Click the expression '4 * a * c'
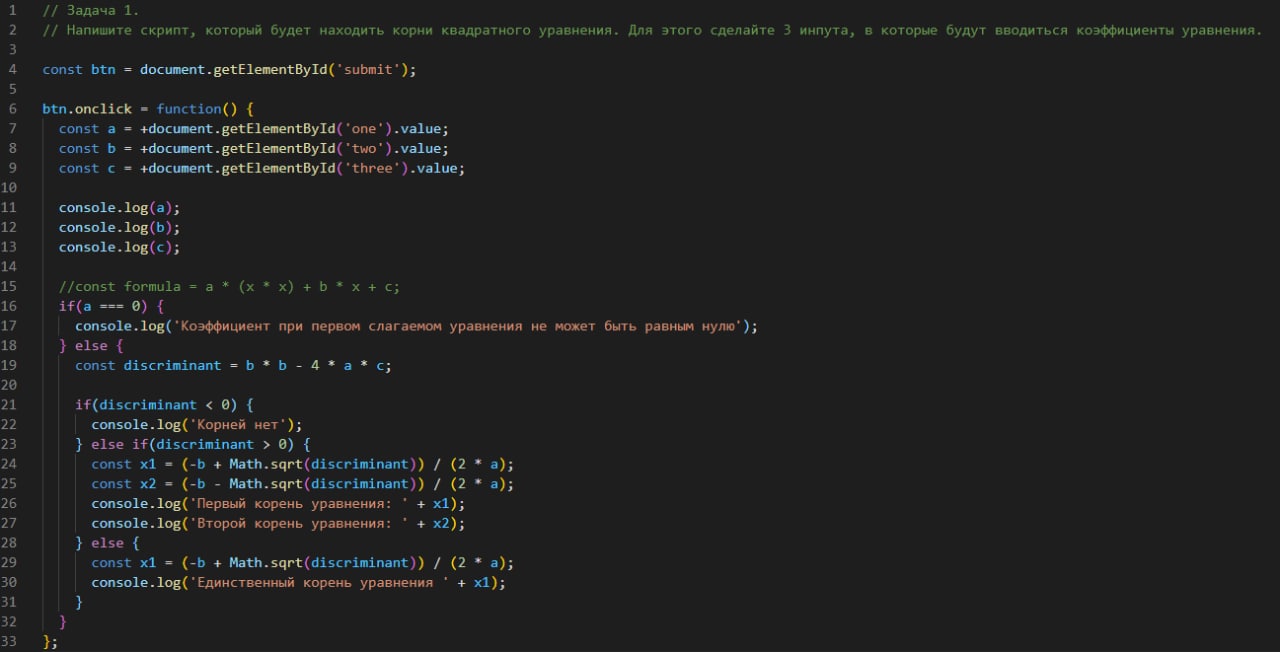Viewport: 1280px width, 652px height. [347, 366]
